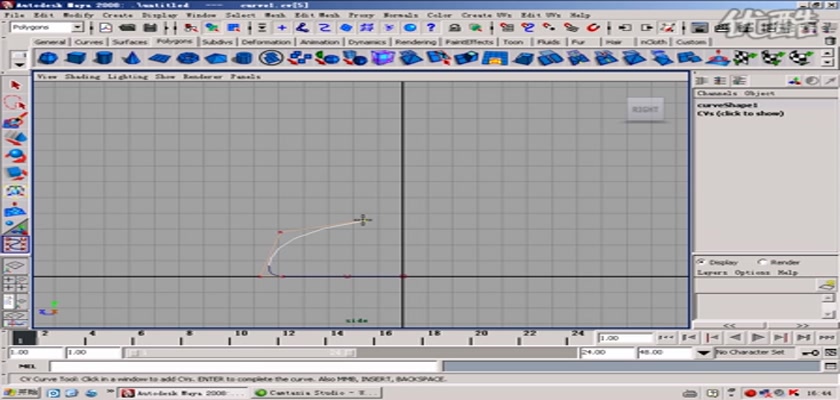Open the viewport Panels menu
This screenshot has width=840, height=400.
245,77
